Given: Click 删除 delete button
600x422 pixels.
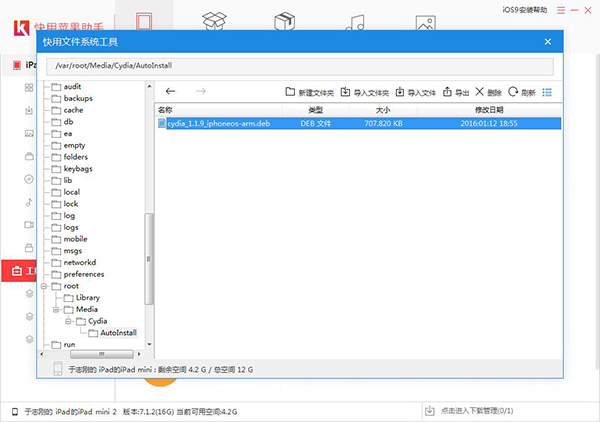Looking at the screenshot, I should click(488, 92).
